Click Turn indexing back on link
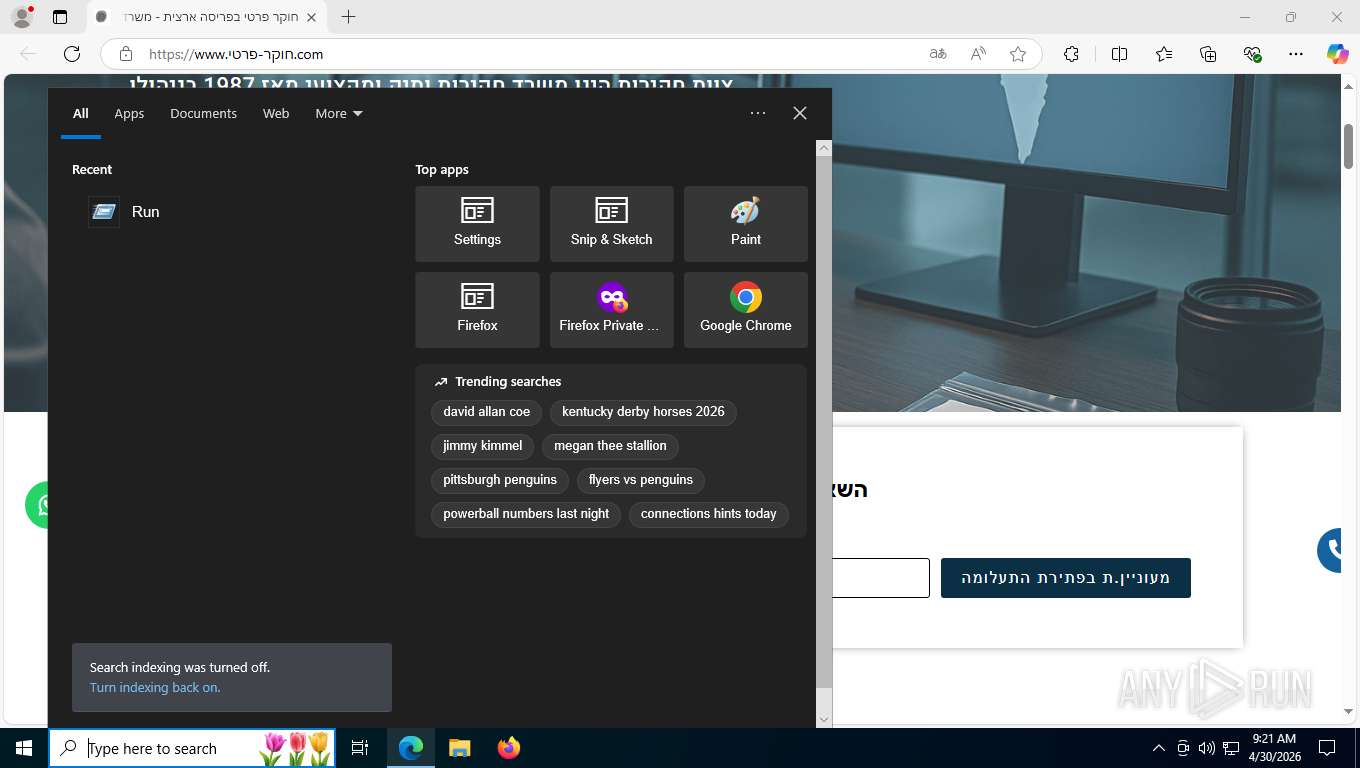The height and width of the screenshot is (768, 1360). pyautogui.click(x=154, y=688)
